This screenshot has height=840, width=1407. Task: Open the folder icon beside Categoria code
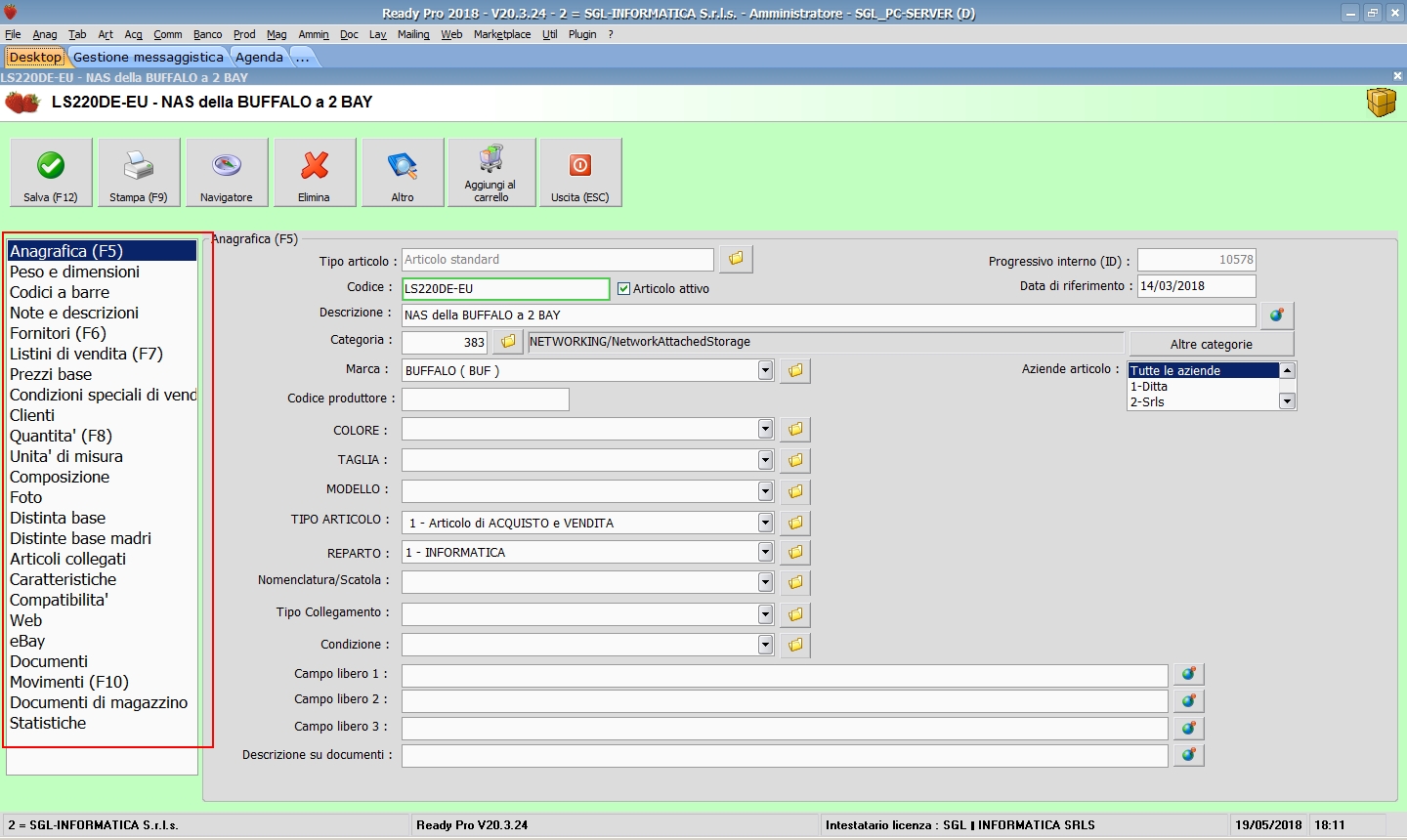pos(508,342)
